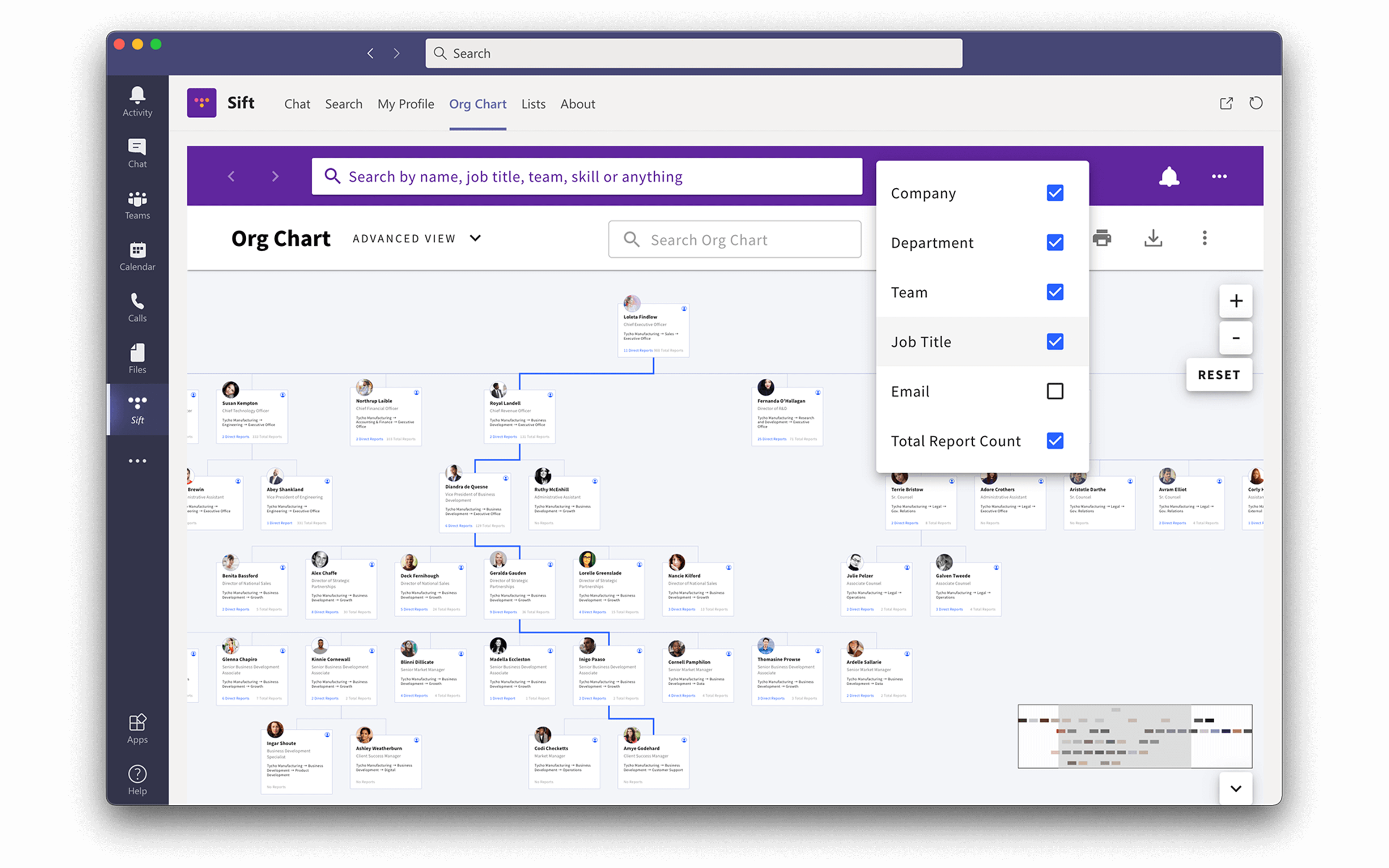The width and height of the screenshot is (1389, 868).
Task: Click the Search Org Chart input field
Action: [735, 239]
